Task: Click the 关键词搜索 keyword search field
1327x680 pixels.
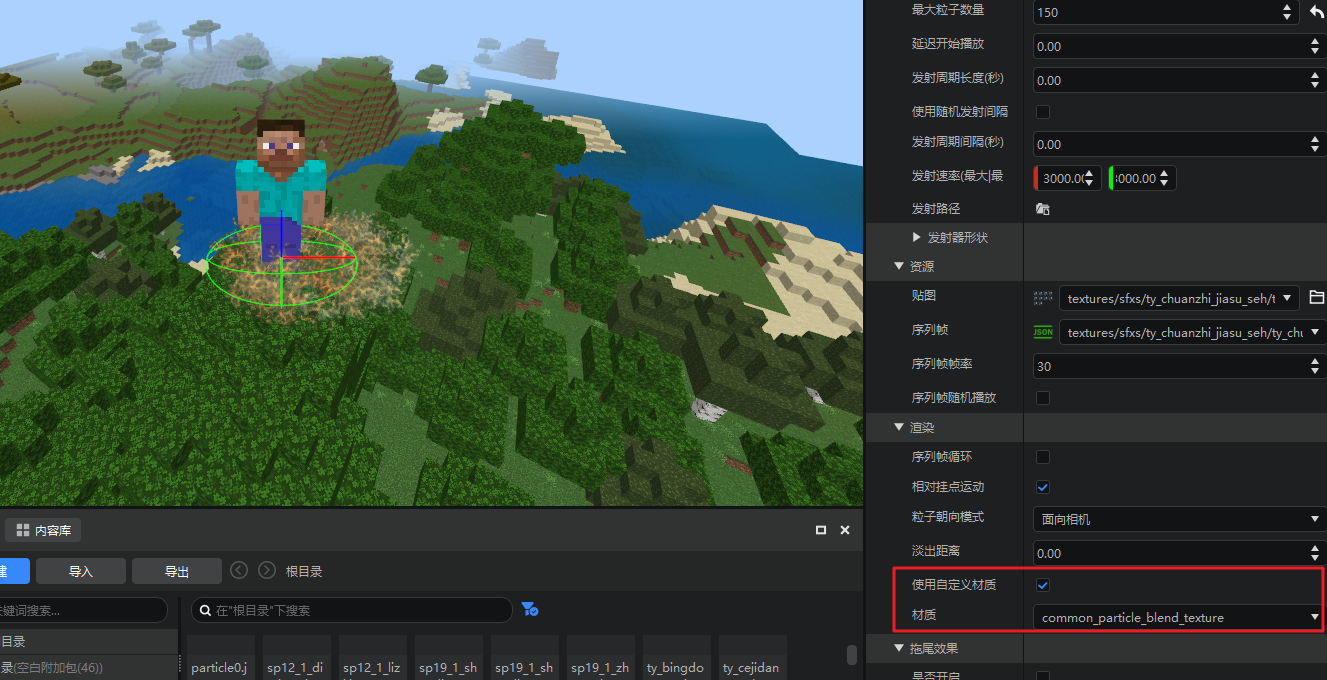Action: coord(83,610)
